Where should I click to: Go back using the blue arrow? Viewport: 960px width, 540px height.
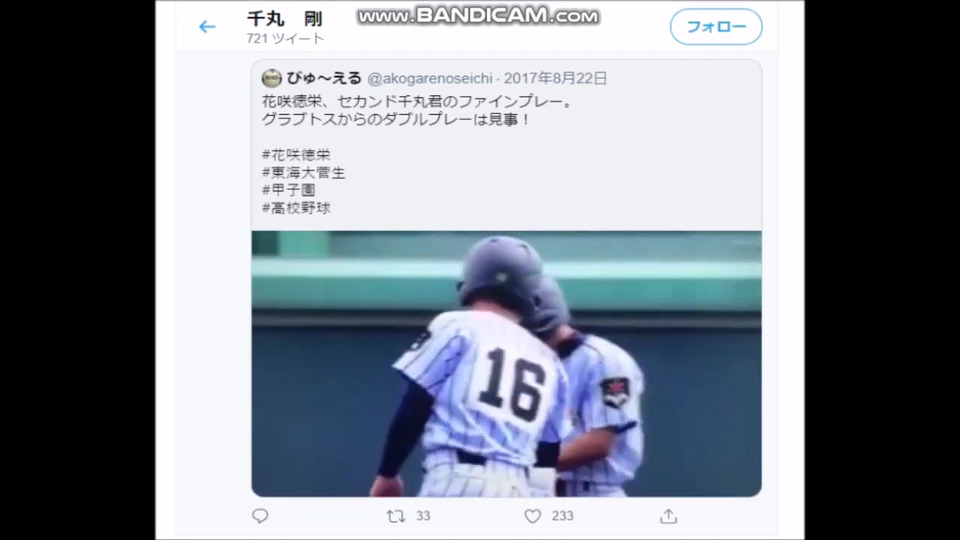point(207,27)
